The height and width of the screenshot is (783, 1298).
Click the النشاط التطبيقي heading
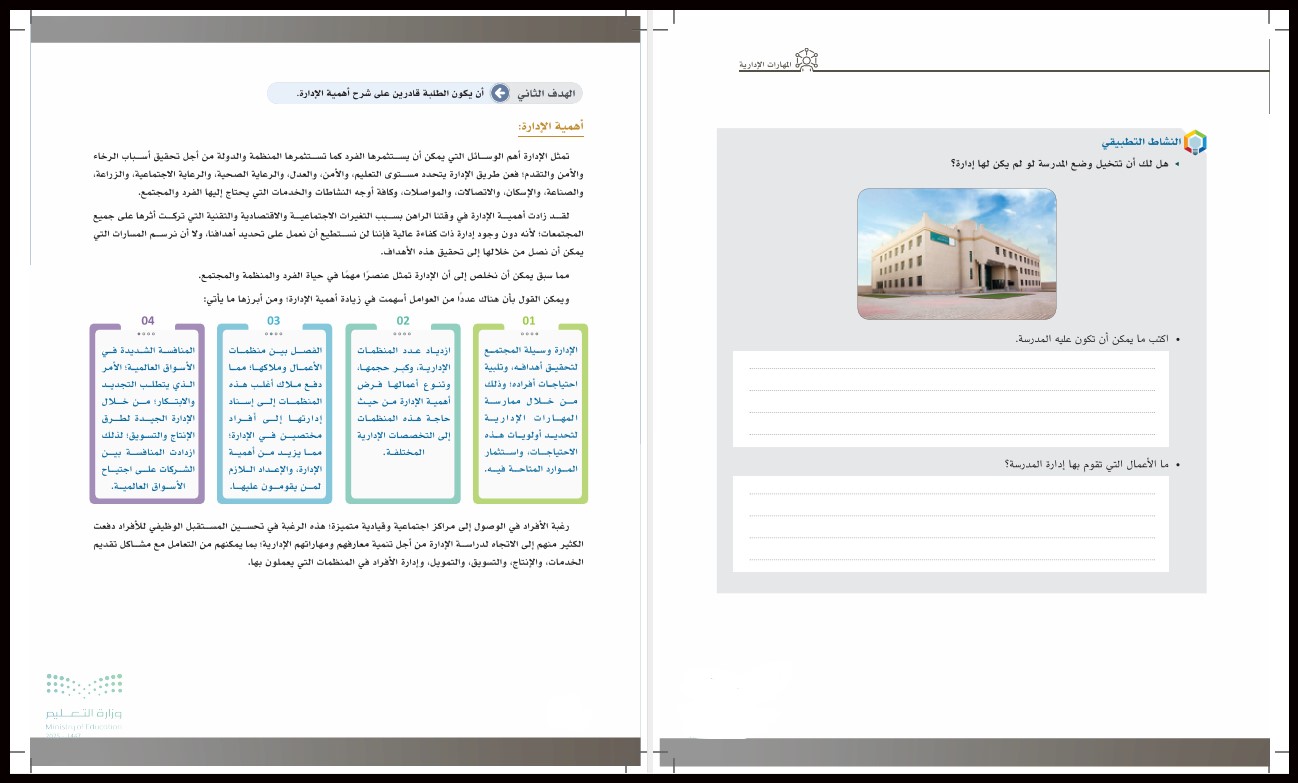pos(1140,142)
